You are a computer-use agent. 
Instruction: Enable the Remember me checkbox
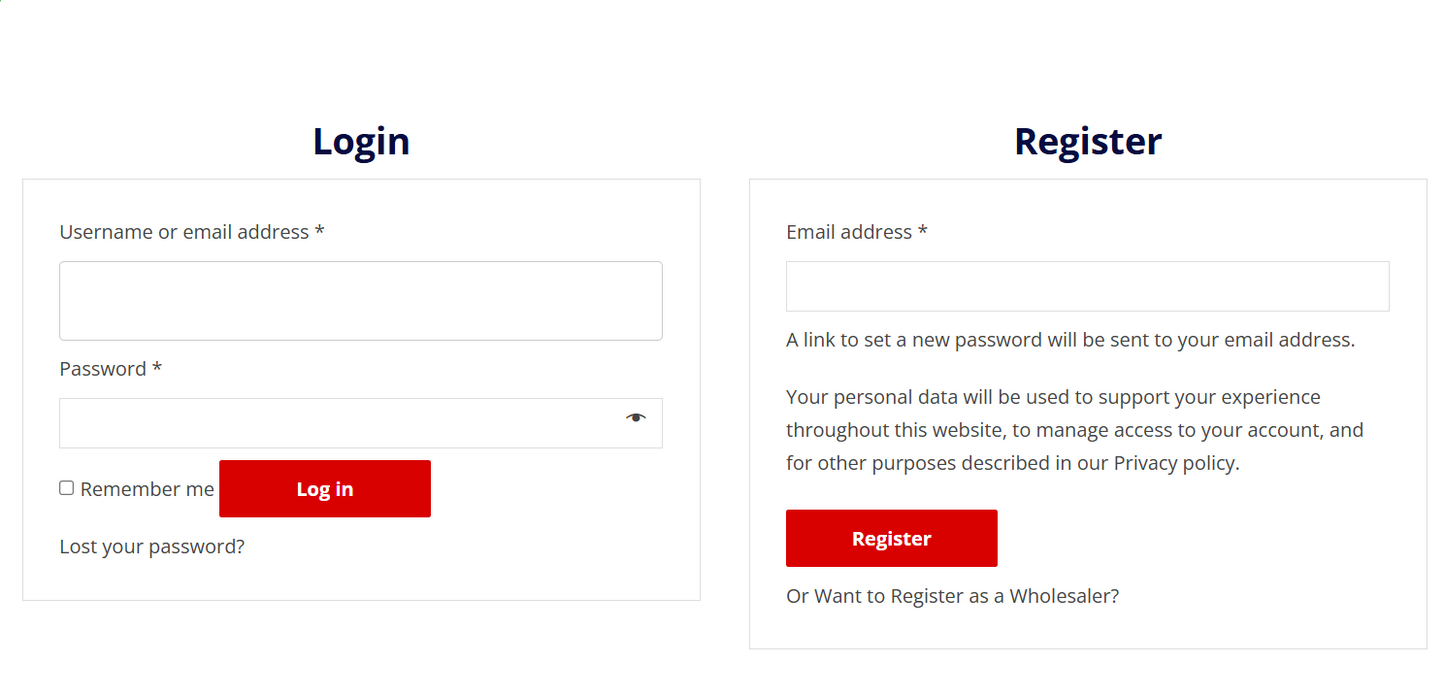click(x=67, y=488)
